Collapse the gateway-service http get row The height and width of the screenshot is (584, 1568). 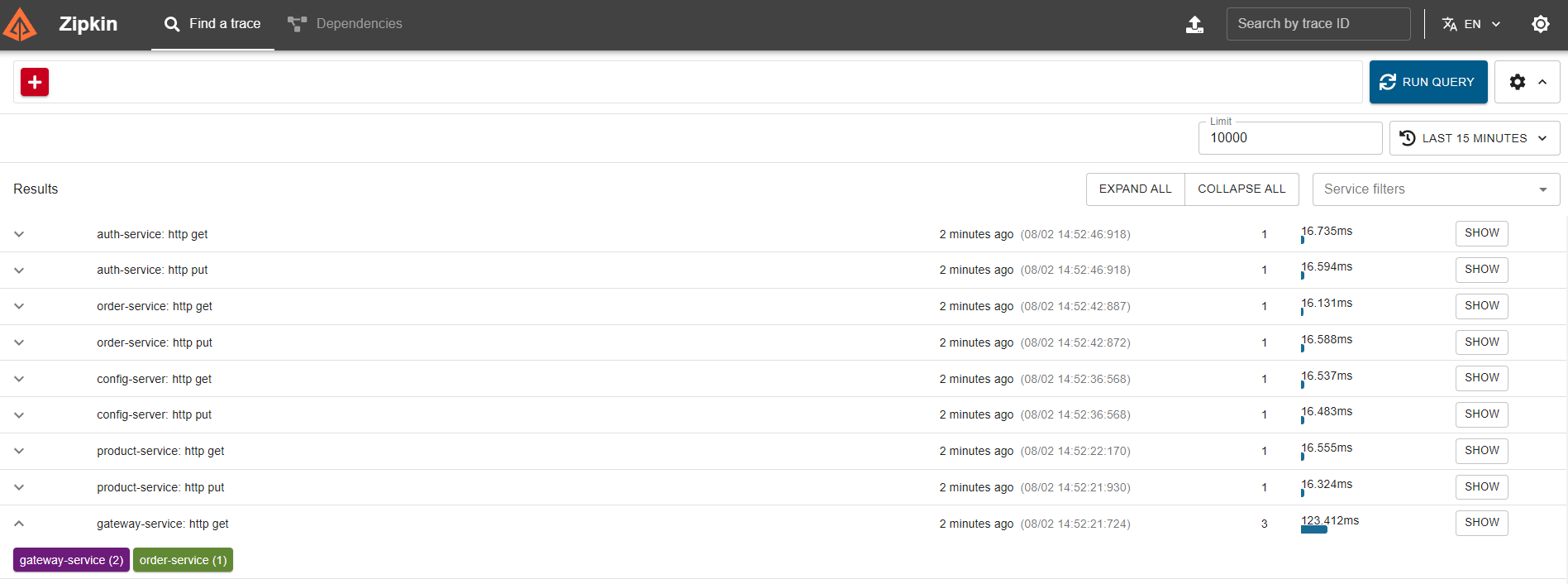pos(19,524)
